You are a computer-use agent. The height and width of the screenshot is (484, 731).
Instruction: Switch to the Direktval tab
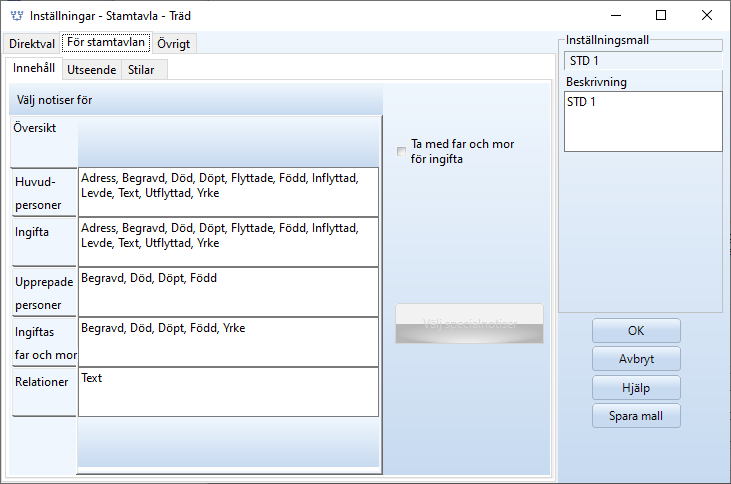coord(32,44)
